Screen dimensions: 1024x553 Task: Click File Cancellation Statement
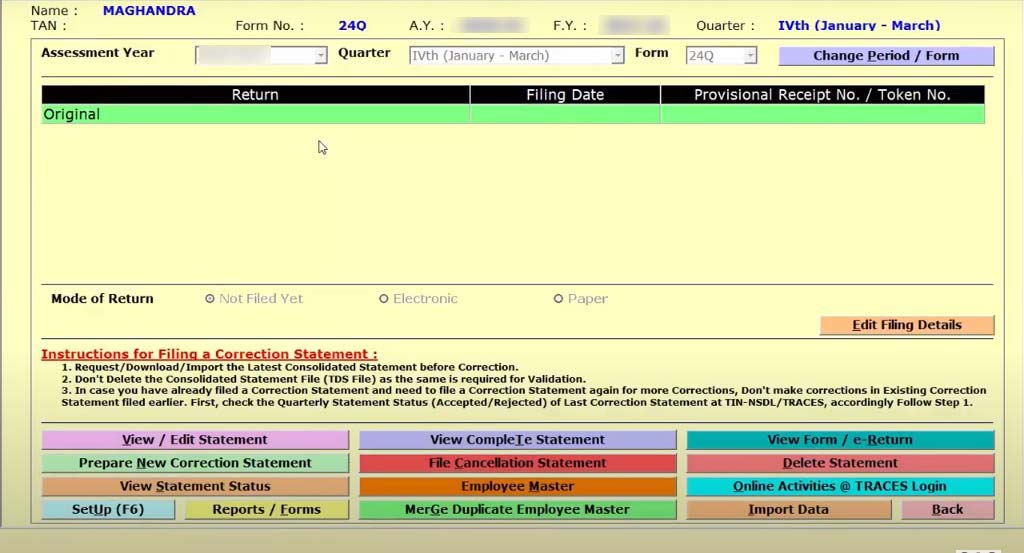517,463
